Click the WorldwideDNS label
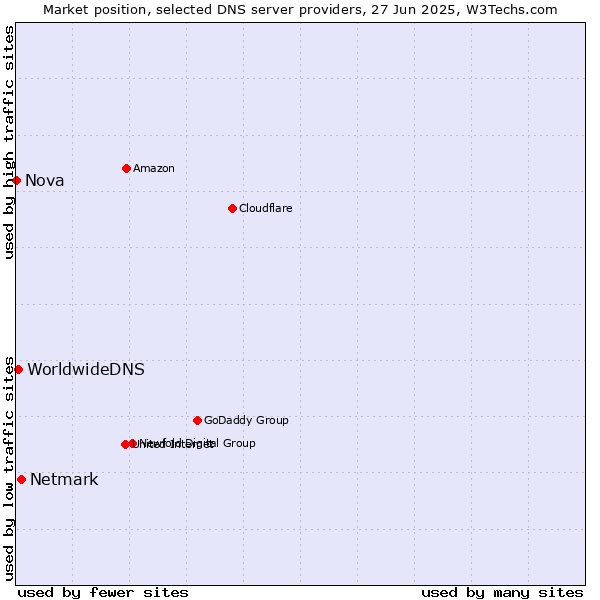 86,369
